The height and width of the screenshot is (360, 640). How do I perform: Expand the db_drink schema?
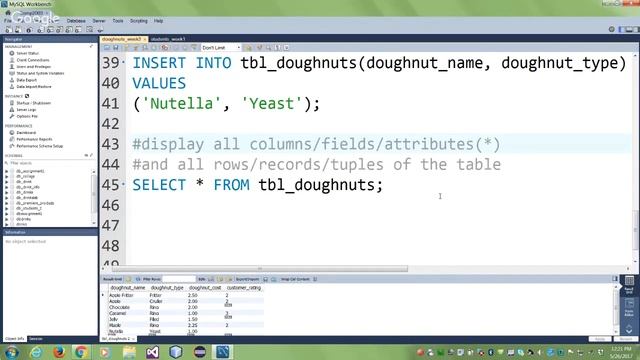[7, 182]
